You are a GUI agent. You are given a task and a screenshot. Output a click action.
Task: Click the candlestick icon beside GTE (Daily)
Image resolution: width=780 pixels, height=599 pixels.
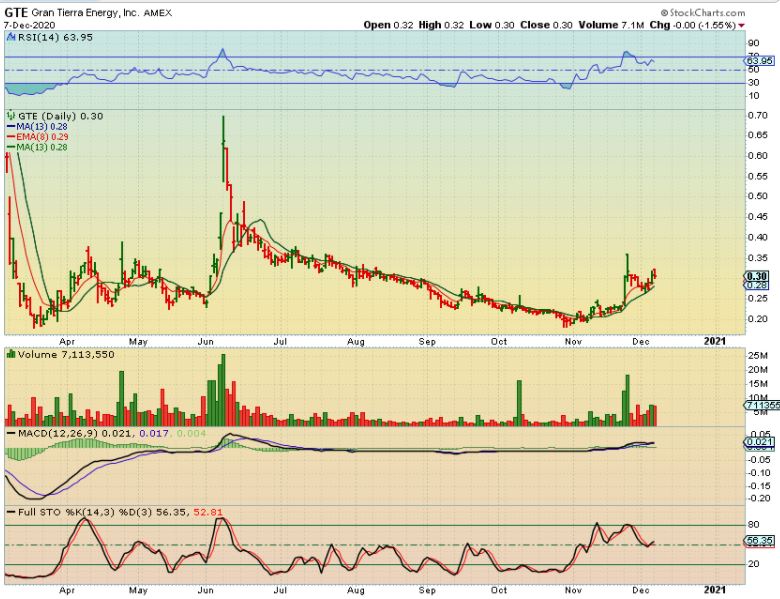click(x=11, y=116)
